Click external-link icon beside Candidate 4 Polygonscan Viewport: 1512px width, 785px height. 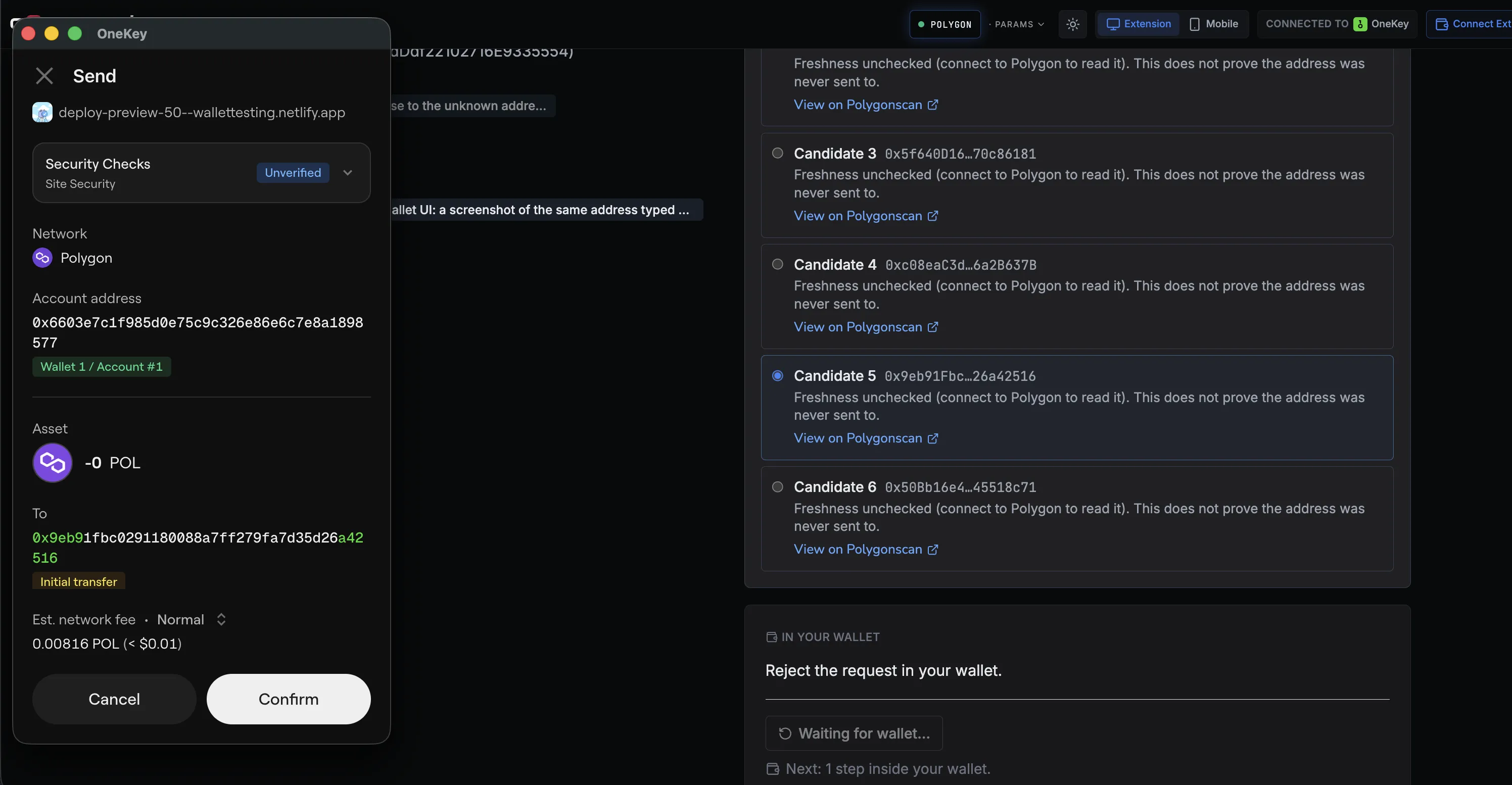[933, 327]
